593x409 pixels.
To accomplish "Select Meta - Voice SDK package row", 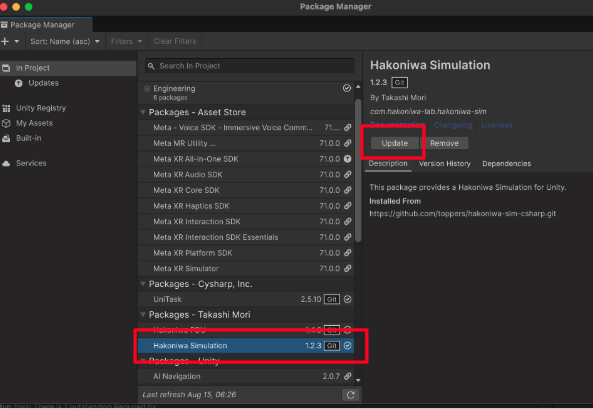I will [x=246, y=128].
